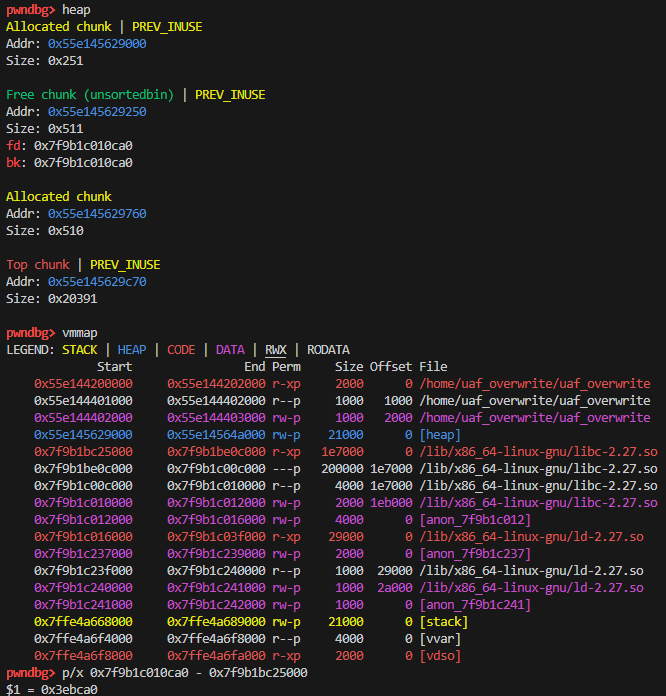Viewport: 666px width, 696px height.
Task: Click the 'Size: 0x20391' line
Action: click(x=52, y=298)
